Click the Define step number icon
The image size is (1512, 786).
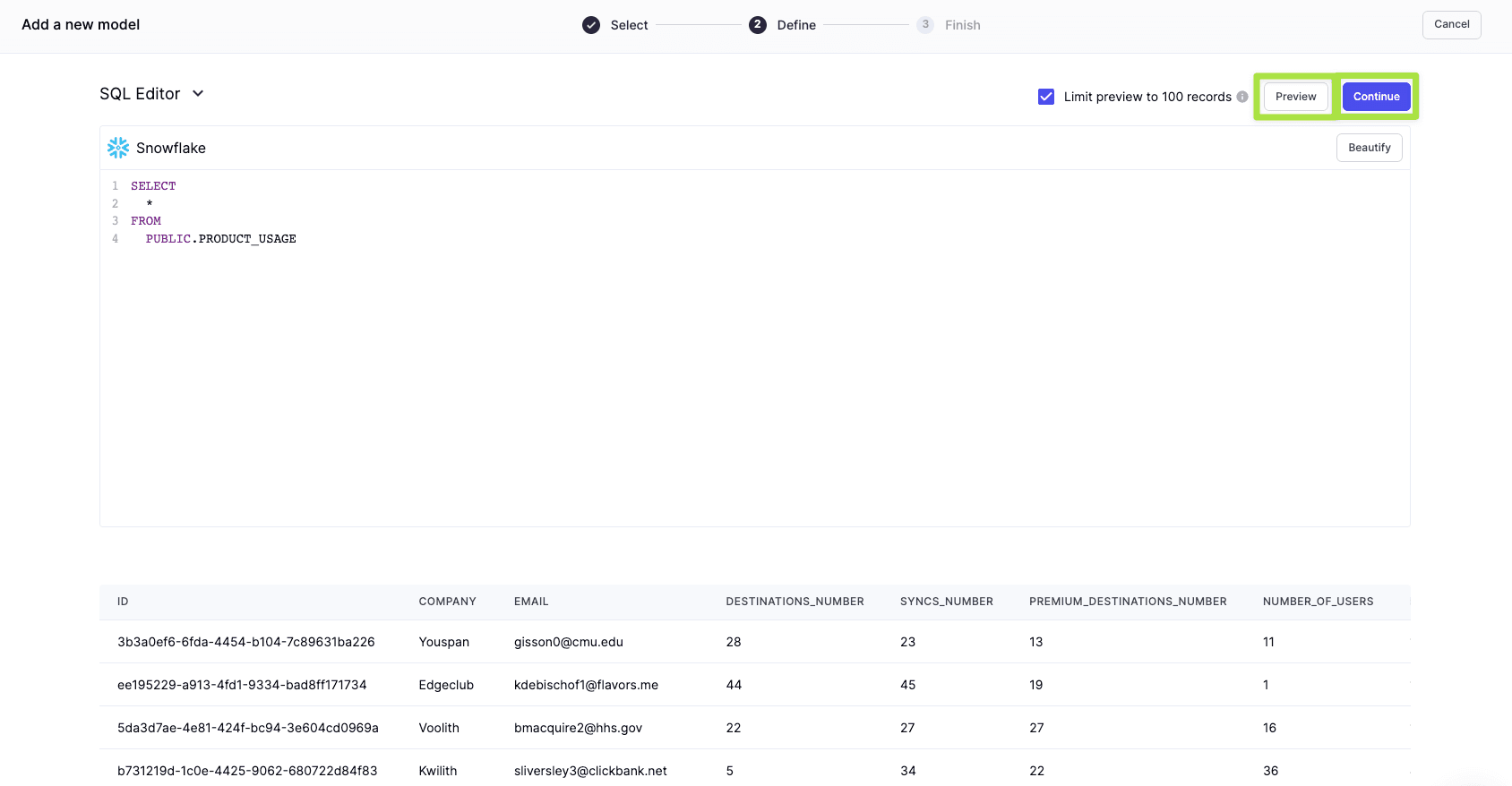pyautogui.click(x=758, y=25)
